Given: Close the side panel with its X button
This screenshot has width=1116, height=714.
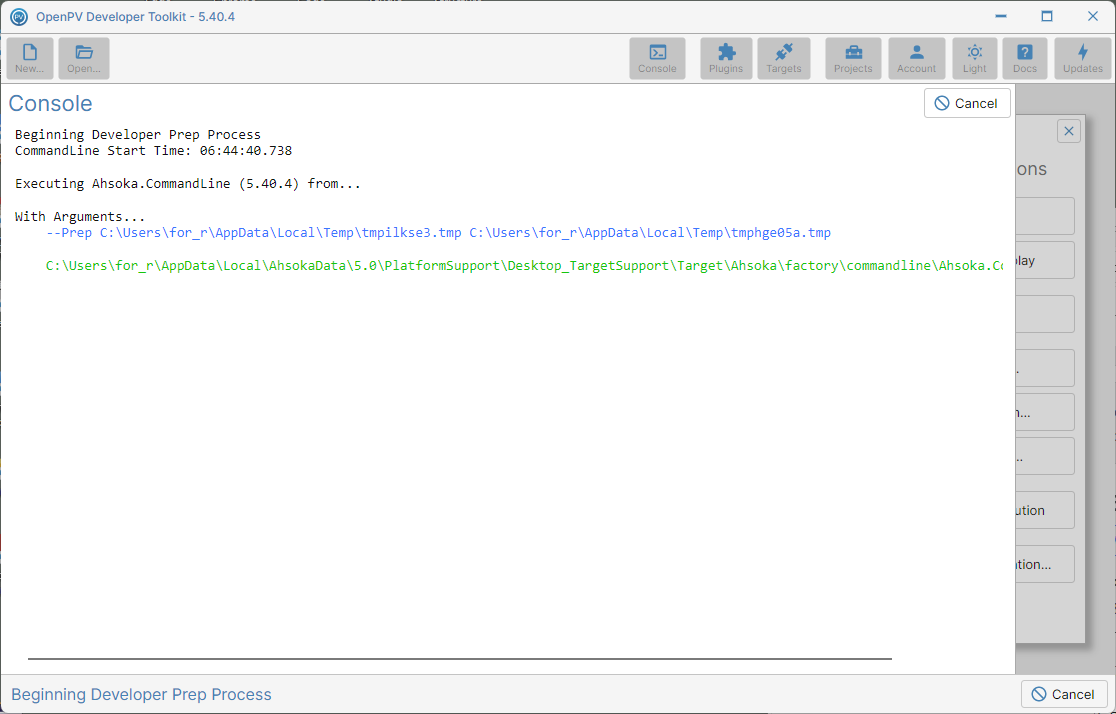Looking at the screenshot, I should coord(1068,131).
